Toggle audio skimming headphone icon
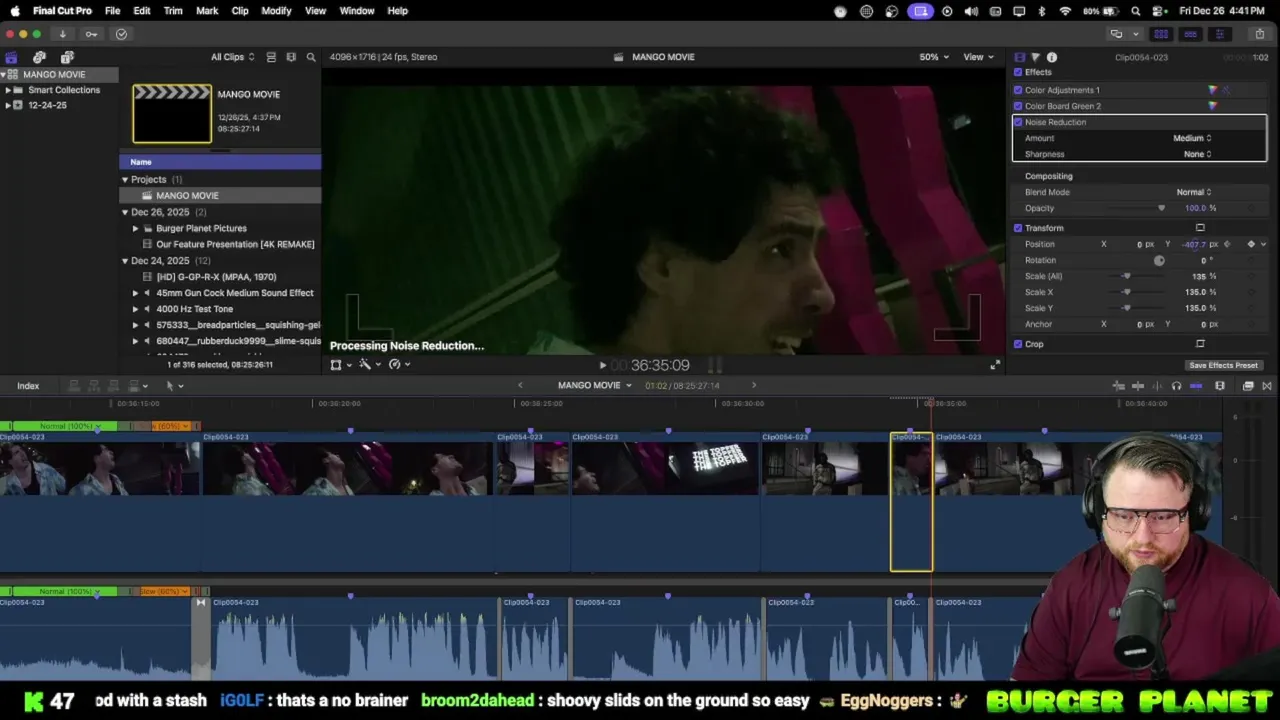1280x720 pixels. pos(1176,386)
